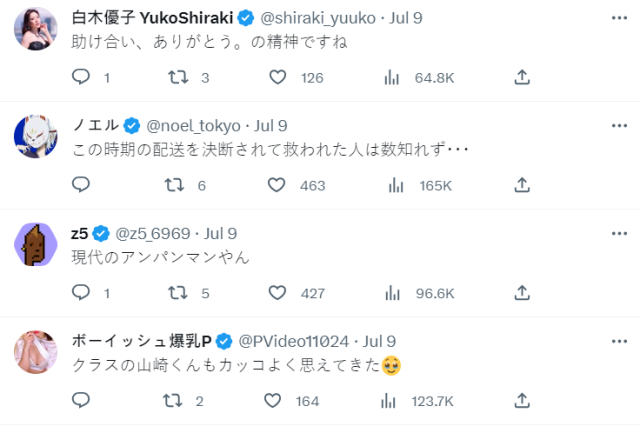
Task: Open the @noel_tokyo handle link
Action: click(x=194, y=125)
